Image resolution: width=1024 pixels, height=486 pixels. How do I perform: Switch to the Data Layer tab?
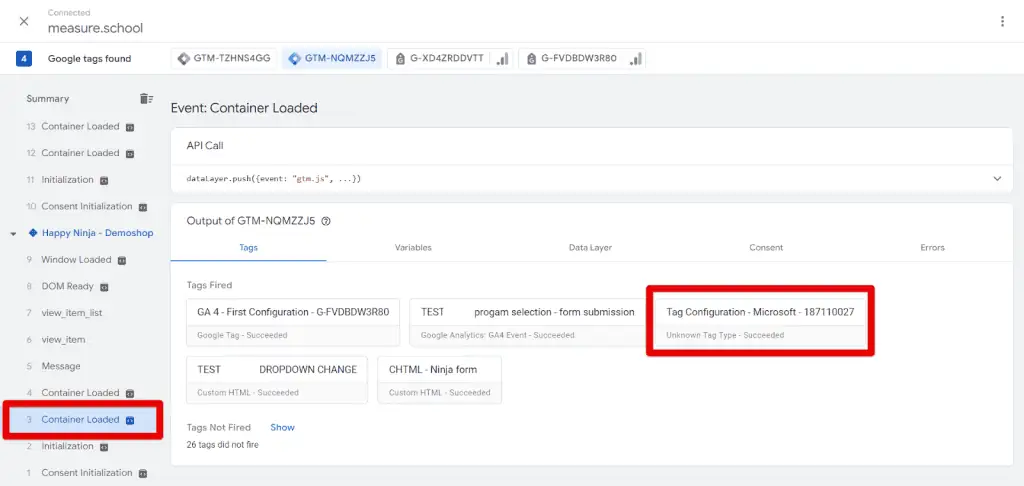pyautogui.click(x=590, y=248)
